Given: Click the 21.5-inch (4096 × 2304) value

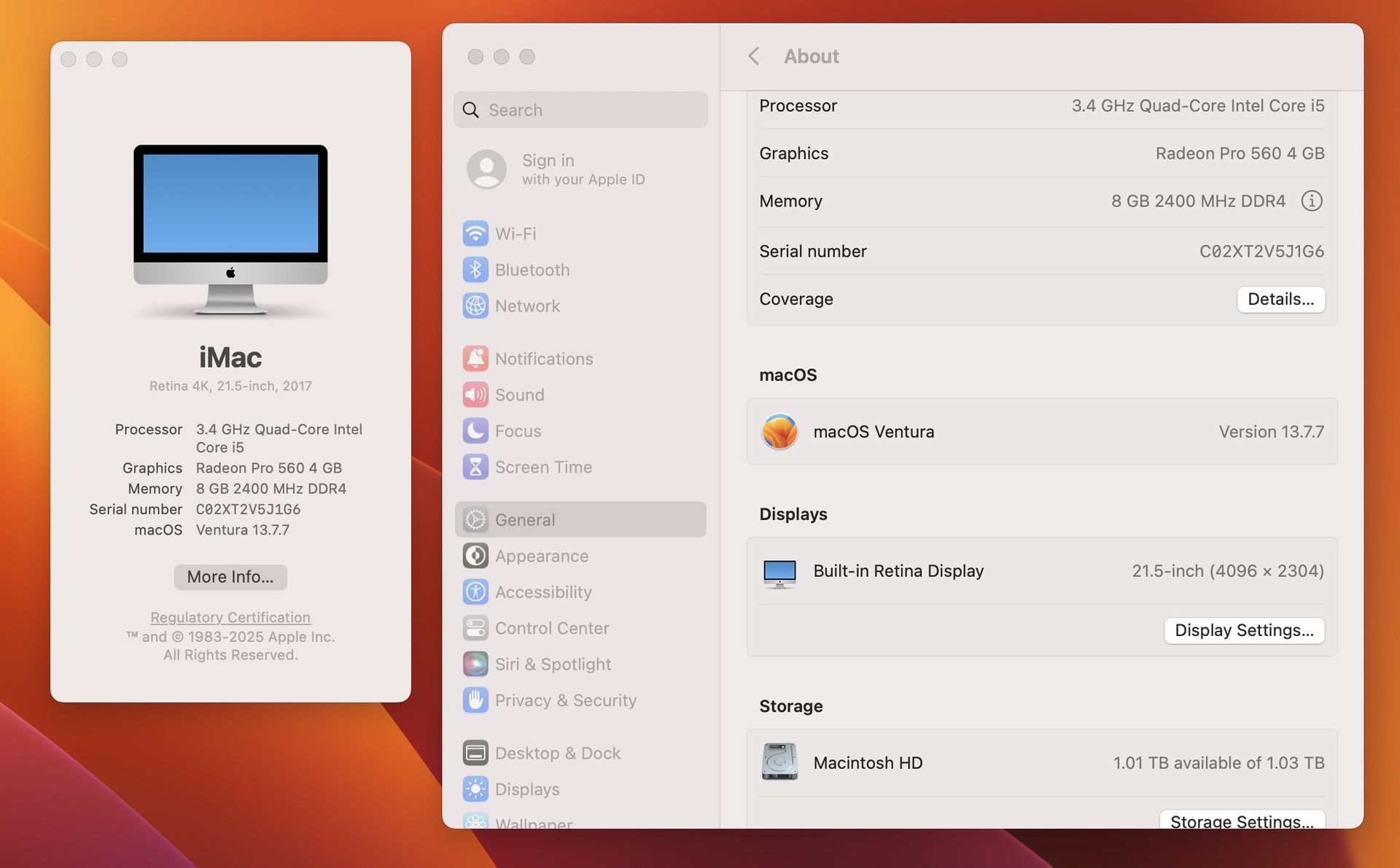Looking at the screenshot, I should click(x=1227, y=570).
